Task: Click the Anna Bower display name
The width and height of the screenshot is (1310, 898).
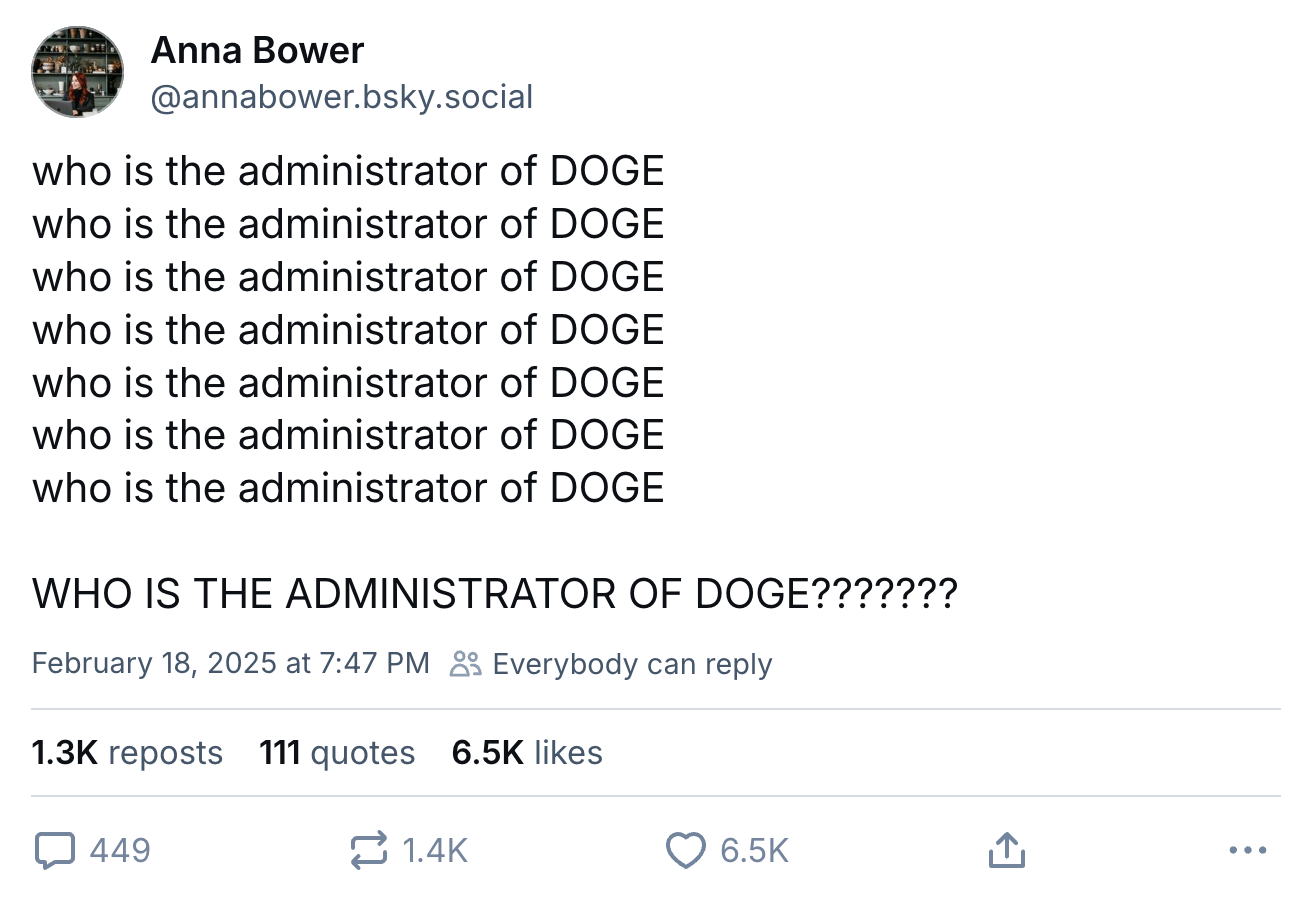Action: [257, 50]
